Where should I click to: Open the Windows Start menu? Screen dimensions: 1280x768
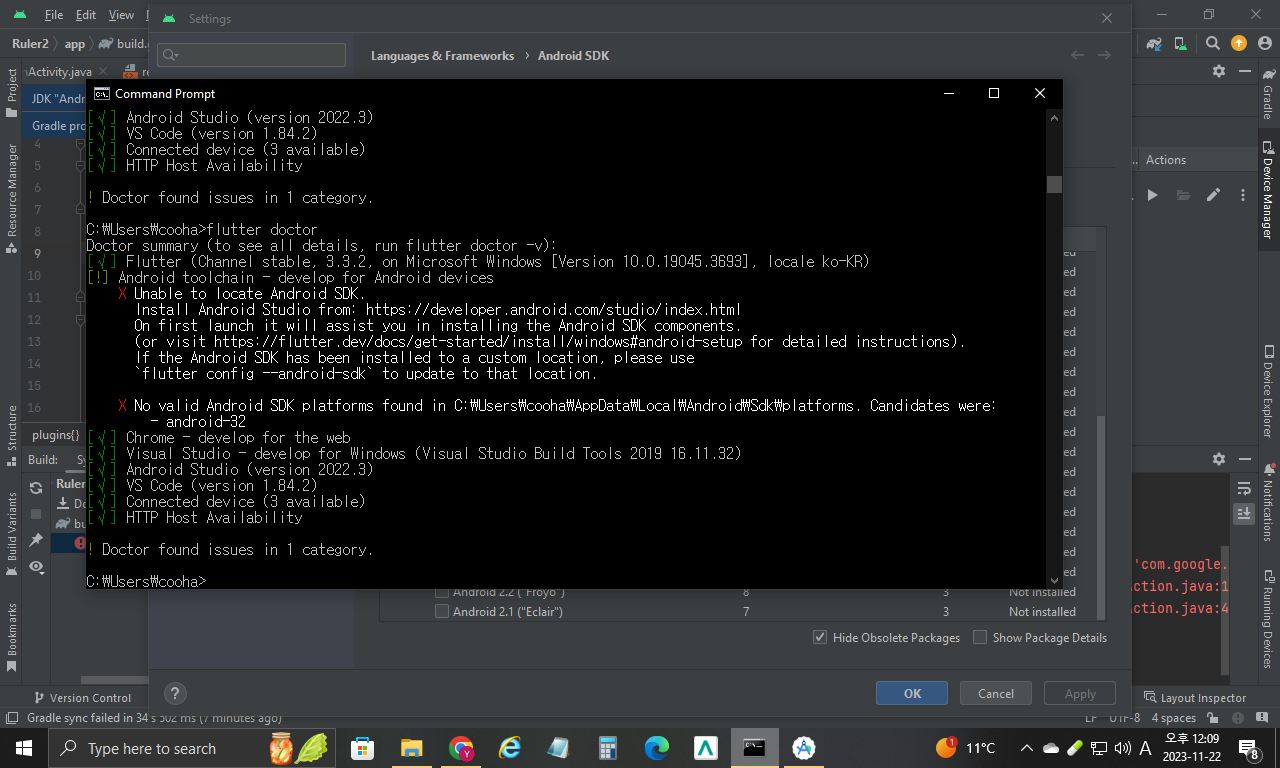click(24, 748)
